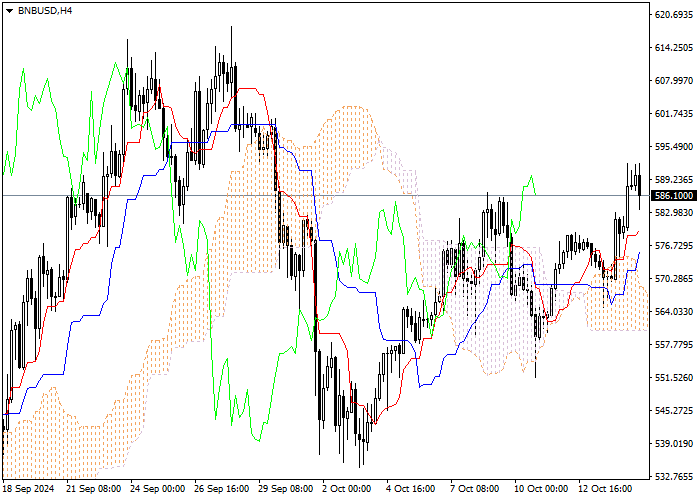Click price scale value 614.2505

673,48
